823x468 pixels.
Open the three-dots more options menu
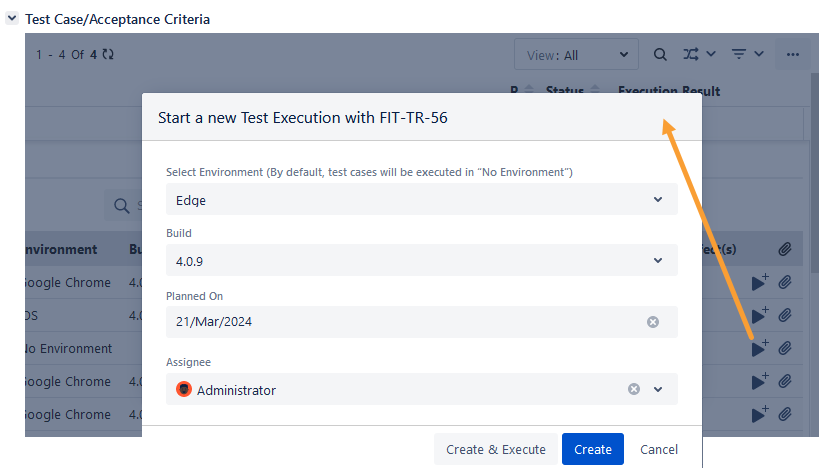pyautogui.click(x=793, y=55)
